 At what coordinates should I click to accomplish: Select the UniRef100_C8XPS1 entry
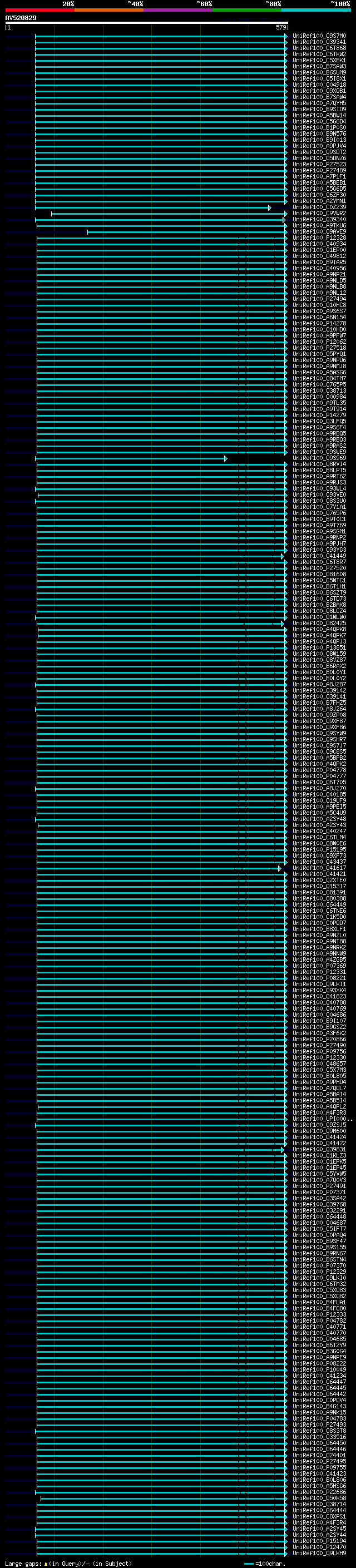coord(319,1517)
